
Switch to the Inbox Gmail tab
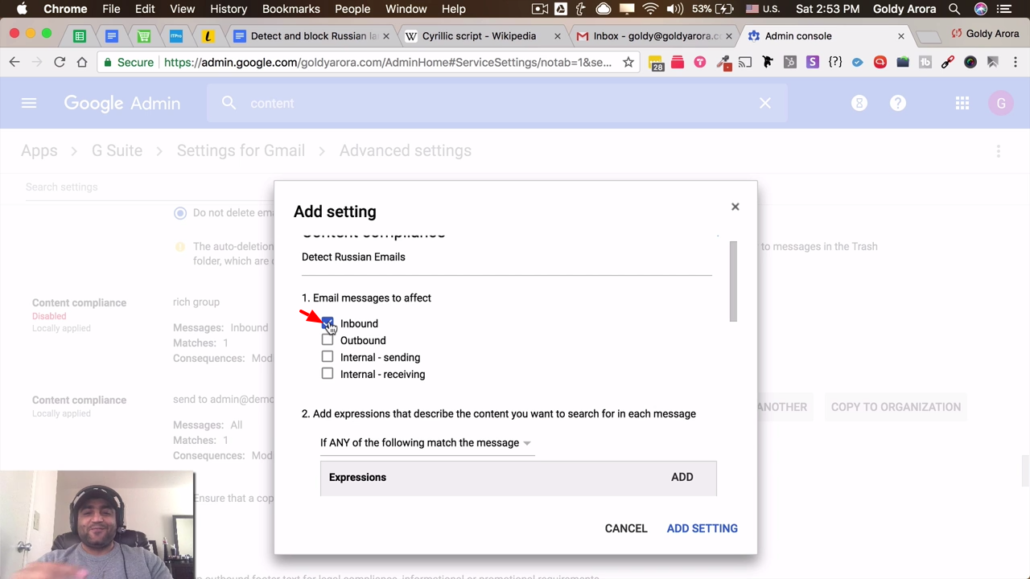(655, 36)
